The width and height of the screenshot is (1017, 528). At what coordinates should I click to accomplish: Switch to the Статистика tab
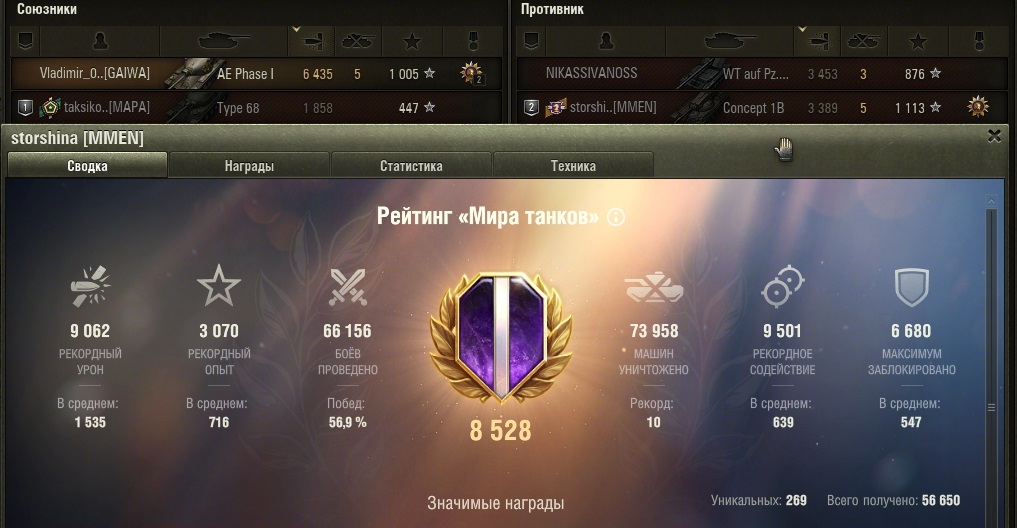(411, 166)
